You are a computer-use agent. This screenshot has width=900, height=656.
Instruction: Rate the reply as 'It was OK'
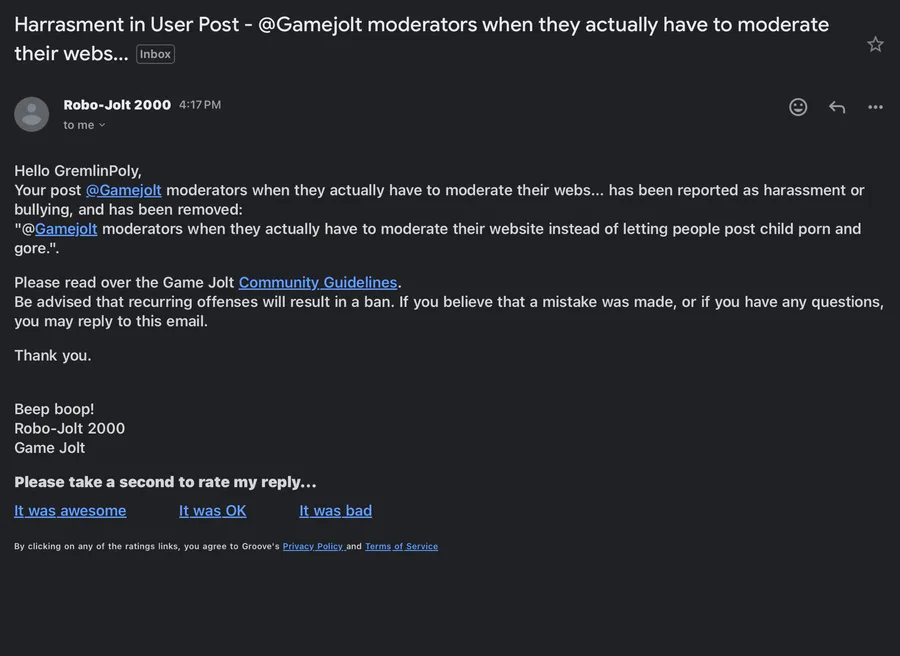[x=212, y=510]
